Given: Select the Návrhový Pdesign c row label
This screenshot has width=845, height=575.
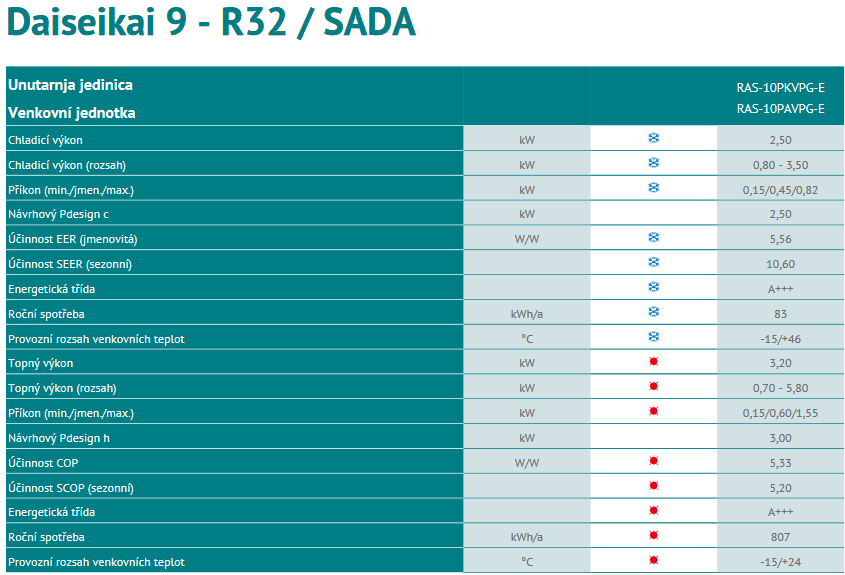Looking at the screenshot, I should 57,214.
